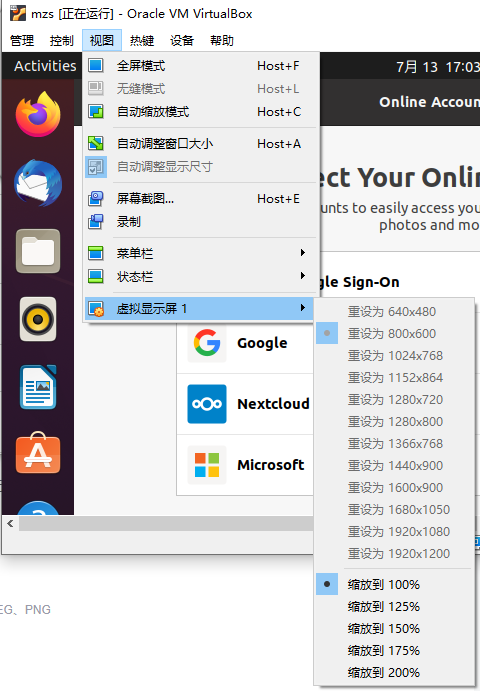Select 重设为 1152x864 resolution

pyautogui.click(x=394, y=378)
